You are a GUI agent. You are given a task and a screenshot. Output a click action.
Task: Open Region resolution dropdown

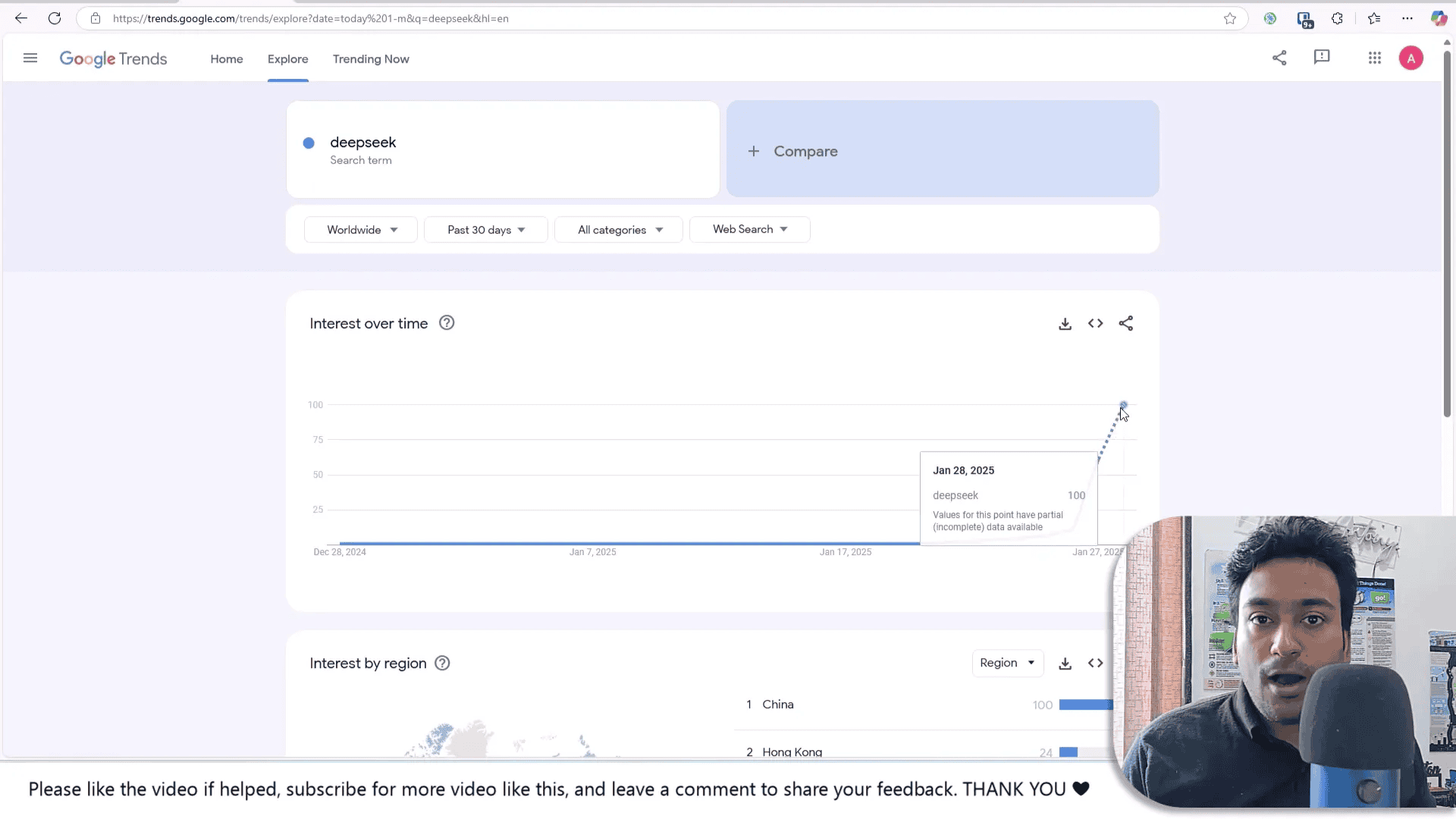click(1008, 663)
